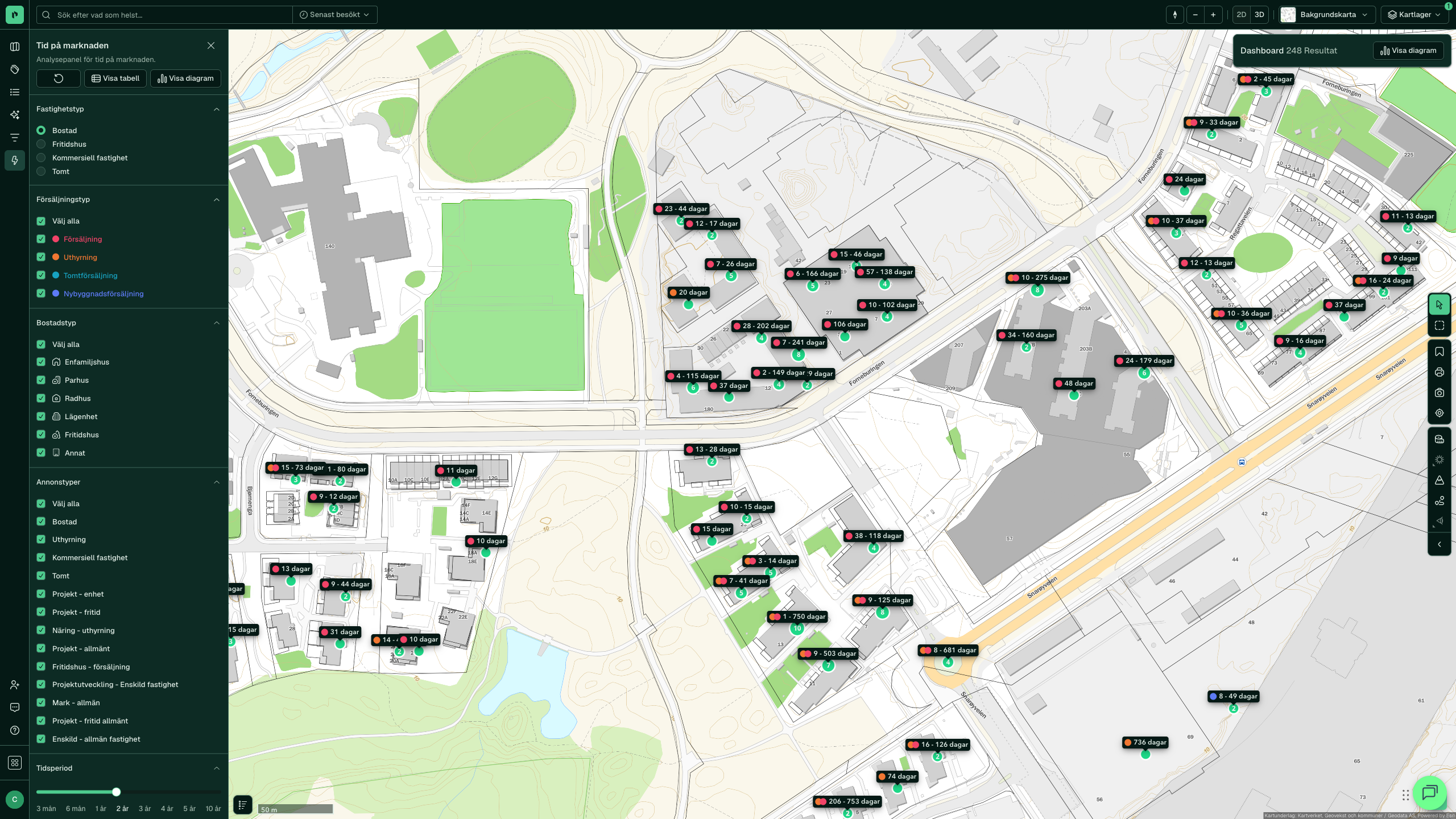The image size is (1456, 819).
Task: Open the legend list icon at map bottom-left
Action: 242,805
